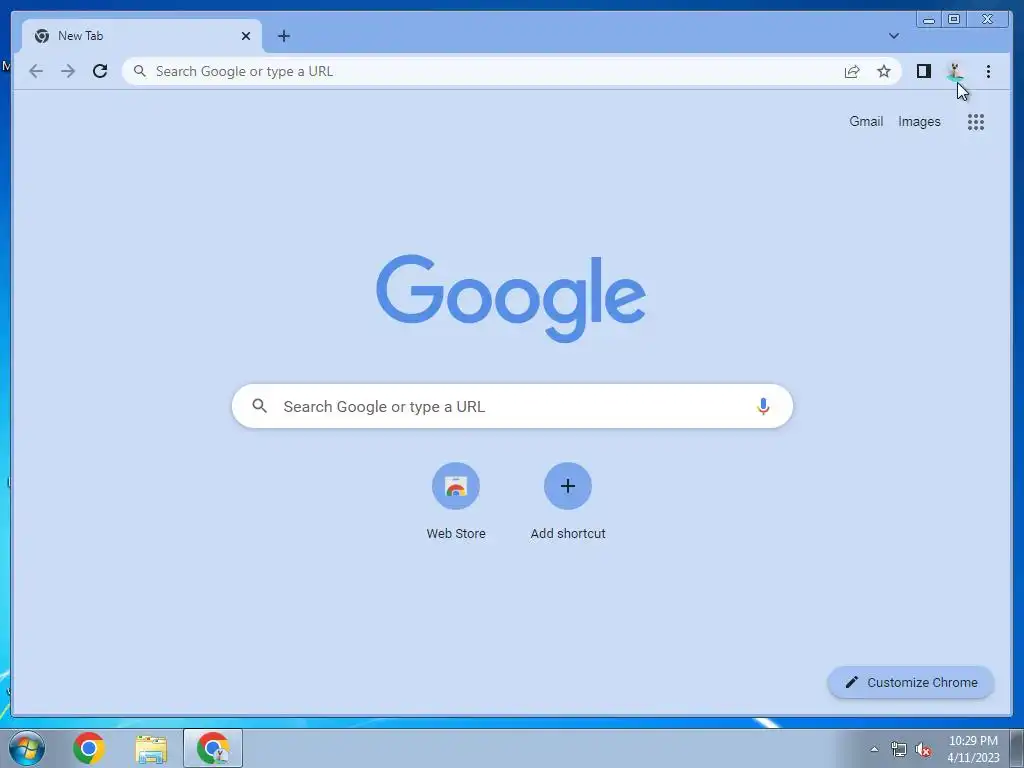Screen dimensions: 1024x768
Task: Select the active Chrome profile taskbar button
Action: pyautogui.click(x=213, y=748)
